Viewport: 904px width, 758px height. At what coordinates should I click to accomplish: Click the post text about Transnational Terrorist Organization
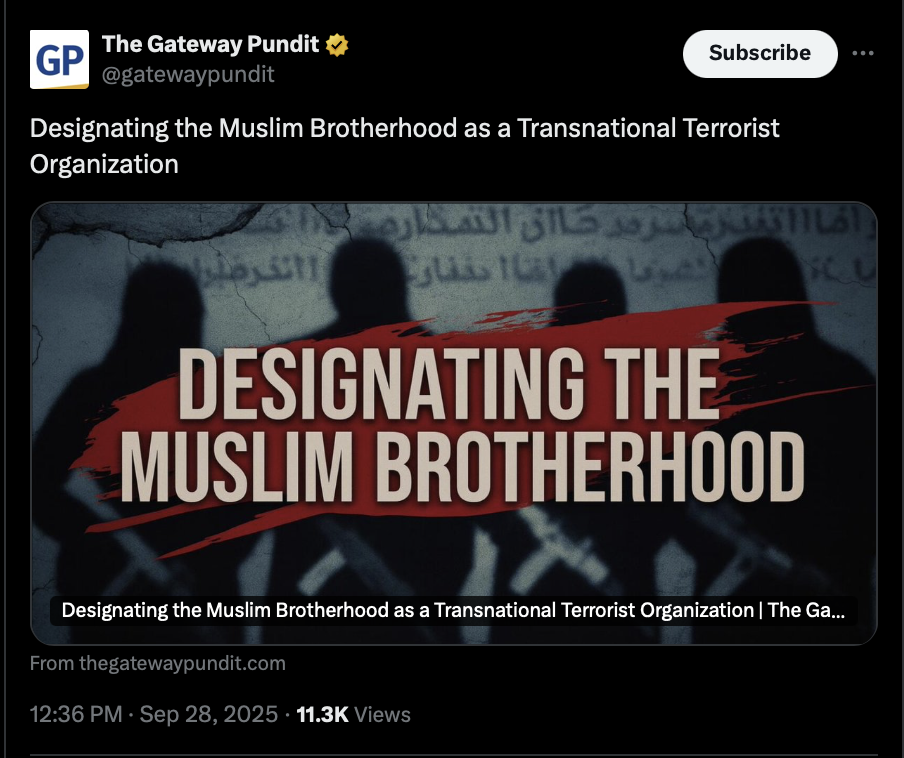click(404, 146)
